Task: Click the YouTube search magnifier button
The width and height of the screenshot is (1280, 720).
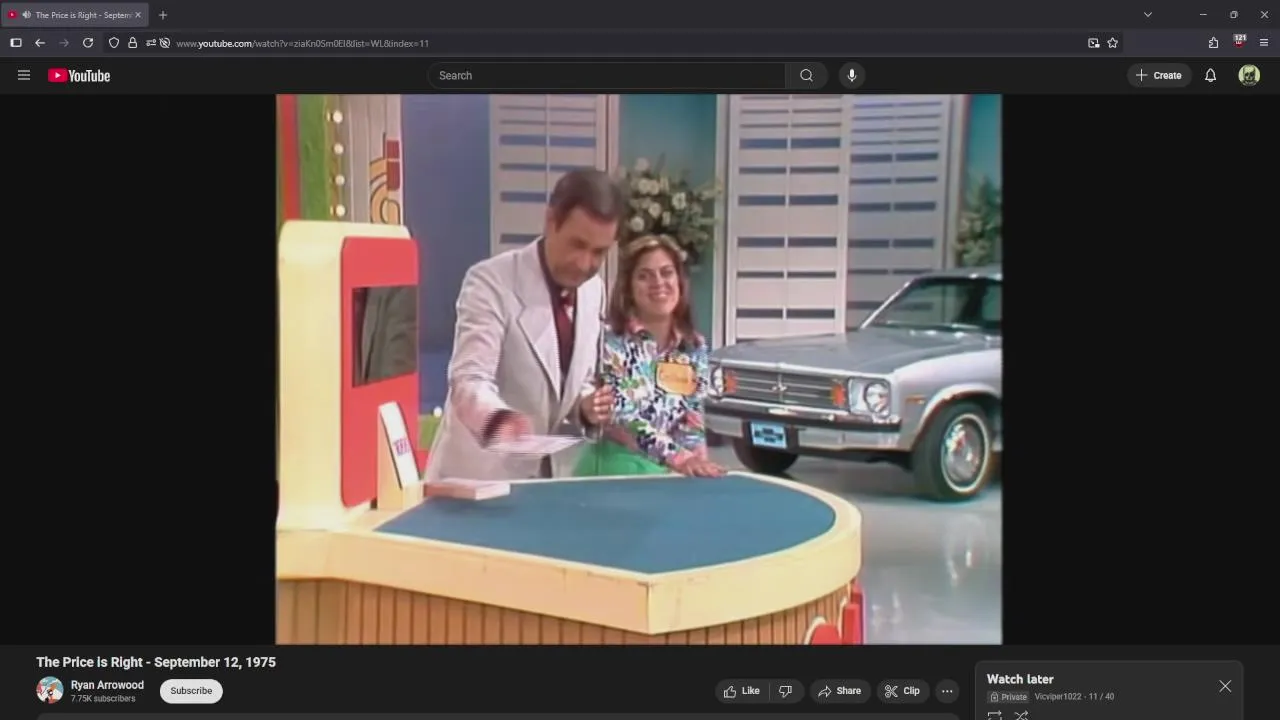Action: click(806, 75)
